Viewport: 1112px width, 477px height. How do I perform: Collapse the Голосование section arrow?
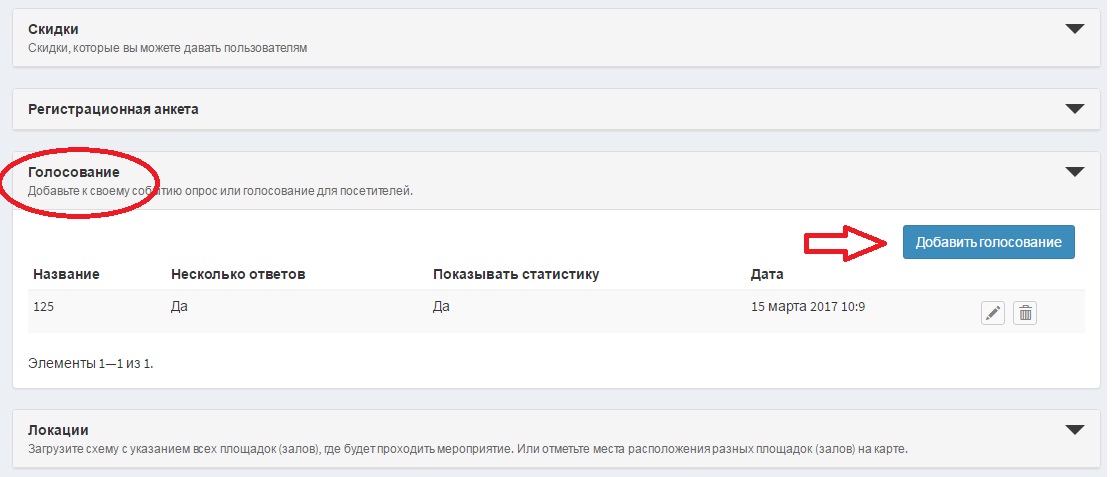click(1074, 172)
